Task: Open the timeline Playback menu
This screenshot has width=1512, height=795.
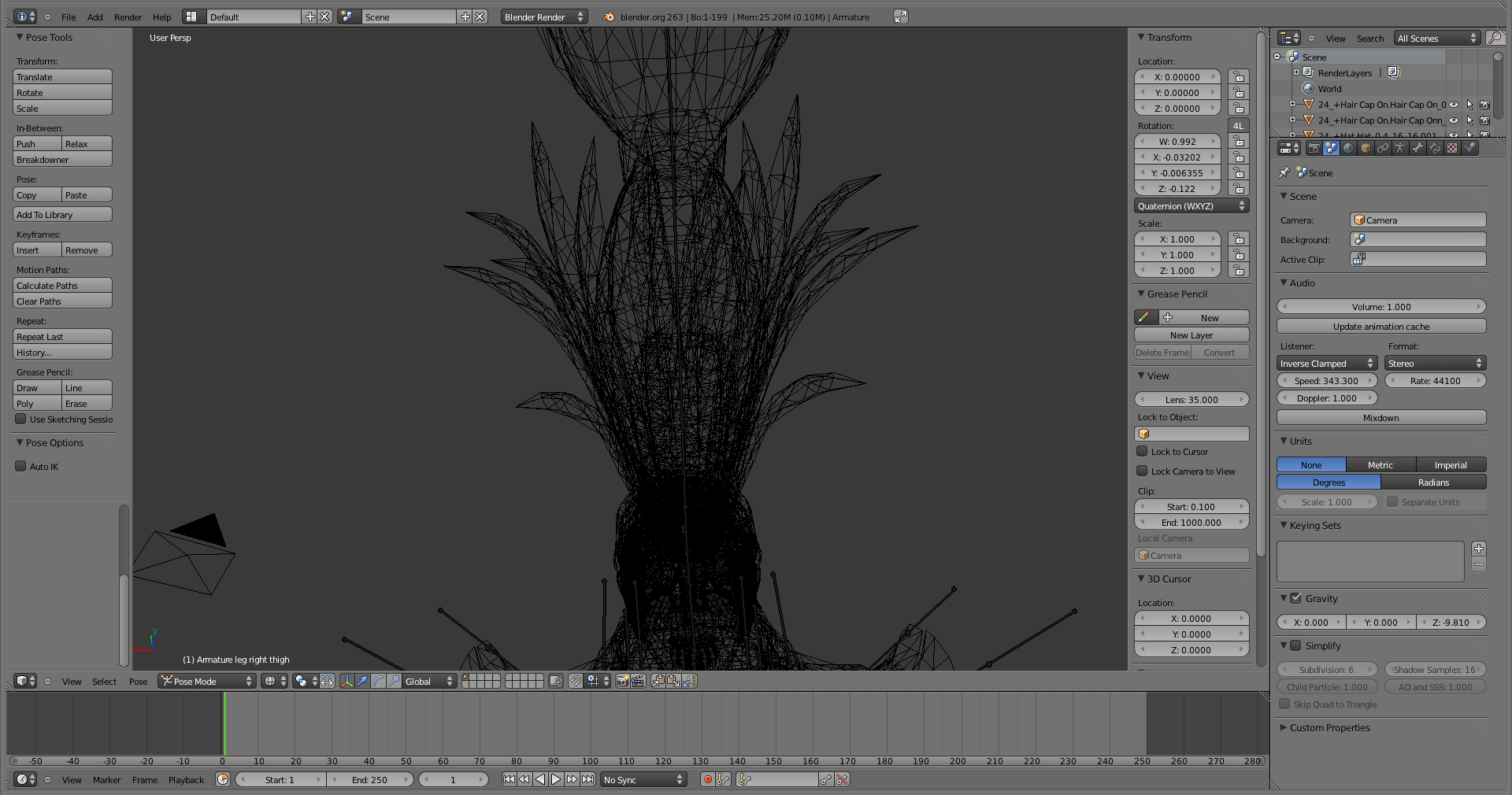Action: (x=186, y=779)
